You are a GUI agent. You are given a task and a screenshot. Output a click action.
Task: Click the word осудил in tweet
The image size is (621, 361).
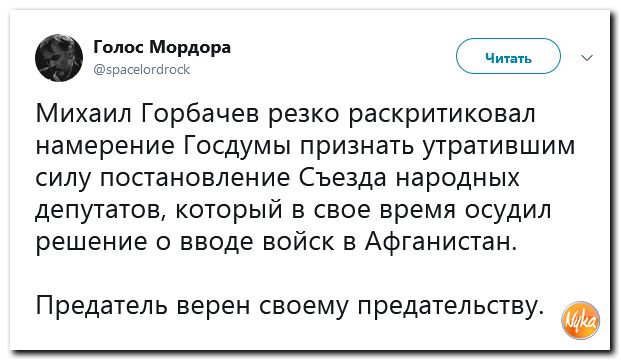[508, 210]
